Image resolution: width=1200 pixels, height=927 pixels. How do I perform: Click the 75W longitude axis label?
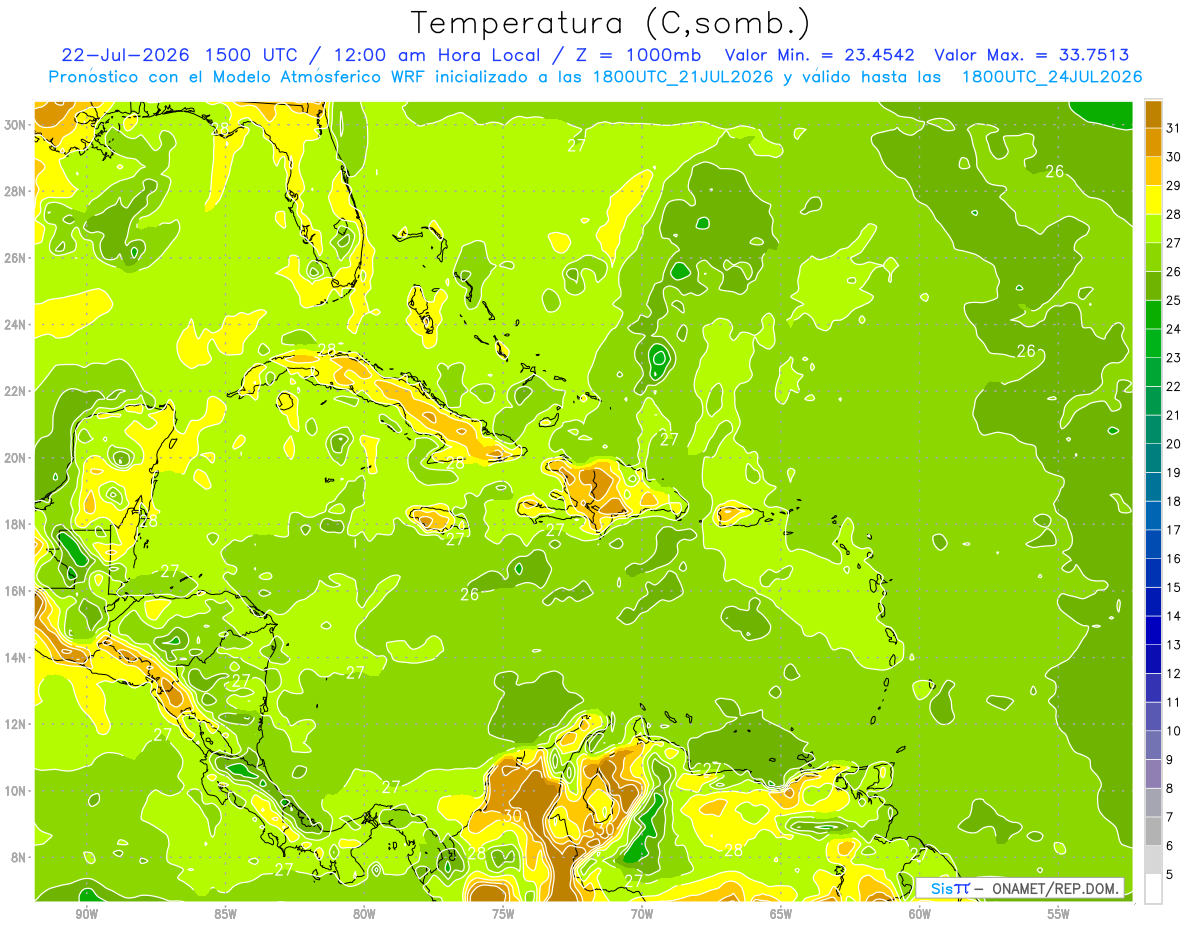click(503, 914)
